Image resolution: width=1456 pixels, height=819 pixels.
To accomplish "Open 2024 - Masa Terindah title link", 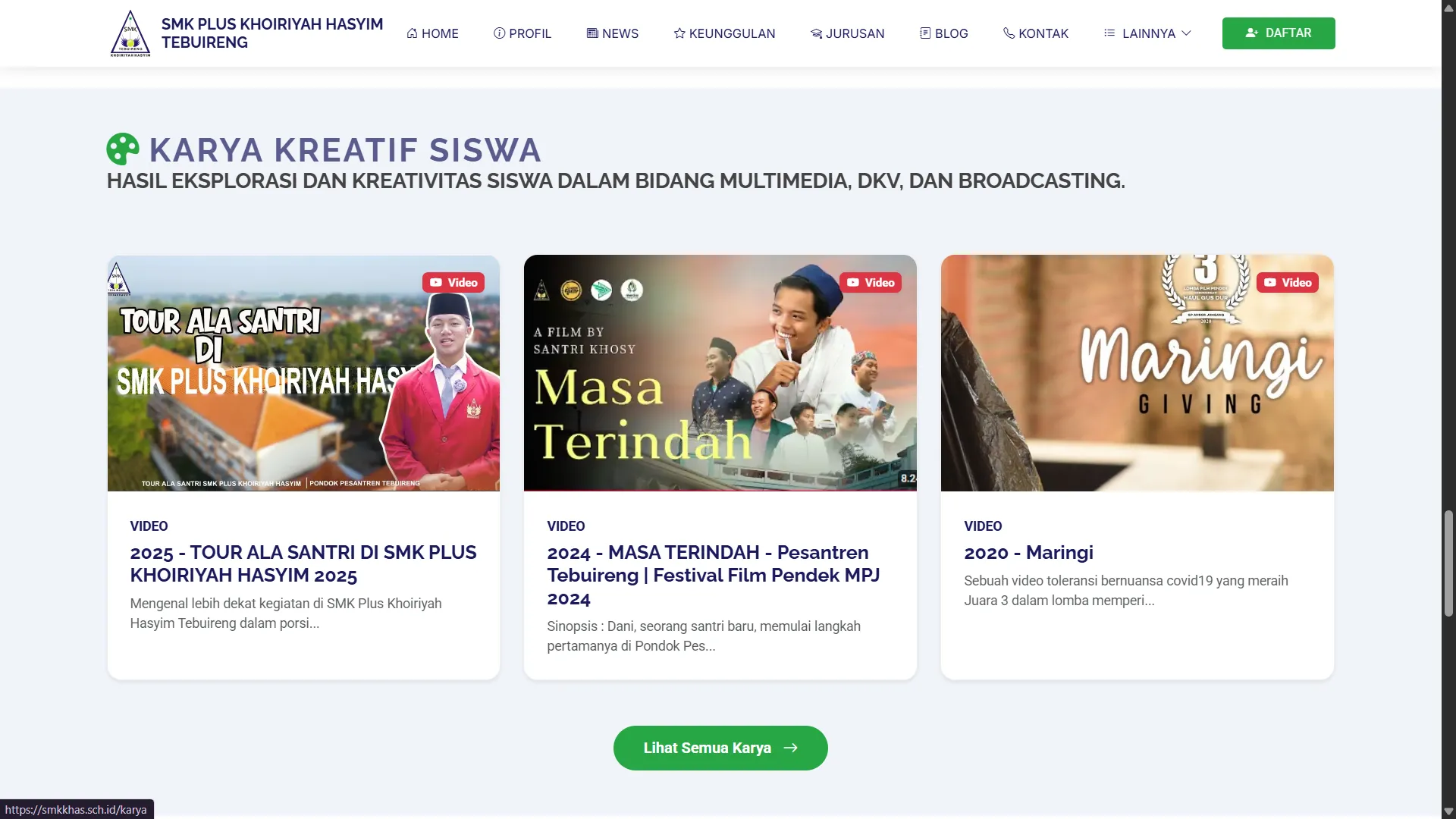I will (x=713, y=575).
